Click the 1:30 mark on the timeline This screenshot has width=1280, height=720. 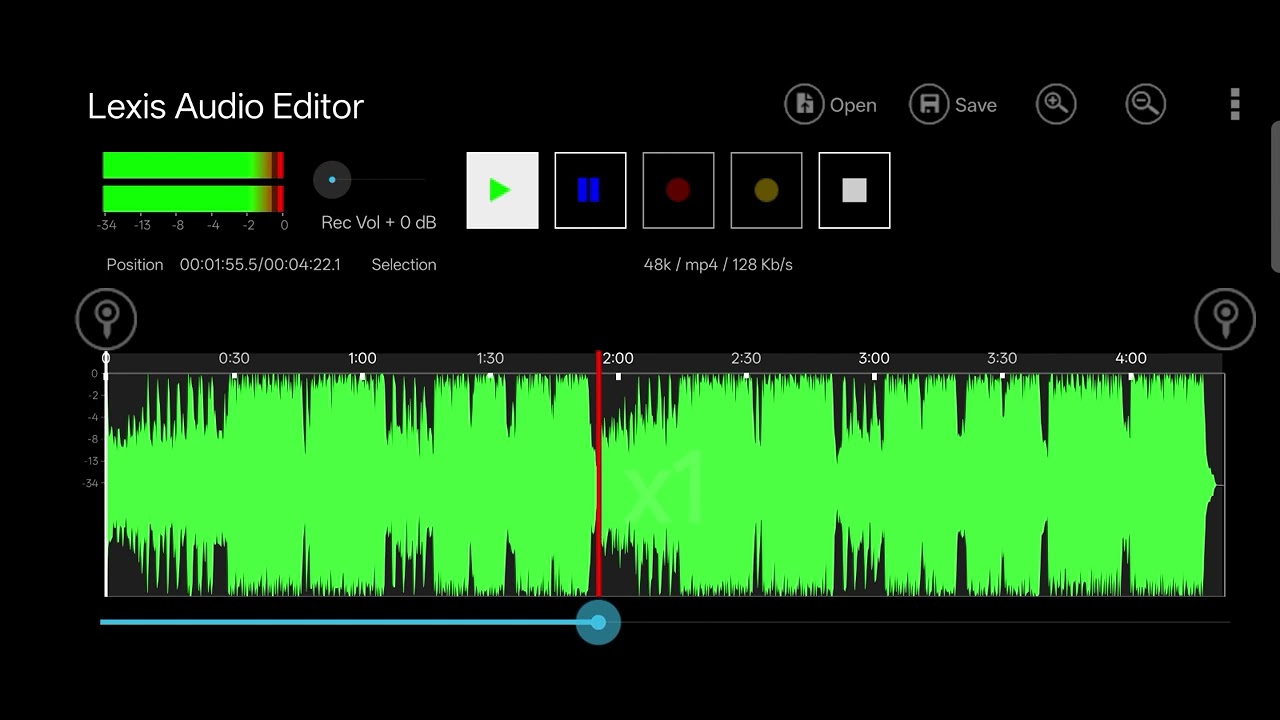pos(490,358)
